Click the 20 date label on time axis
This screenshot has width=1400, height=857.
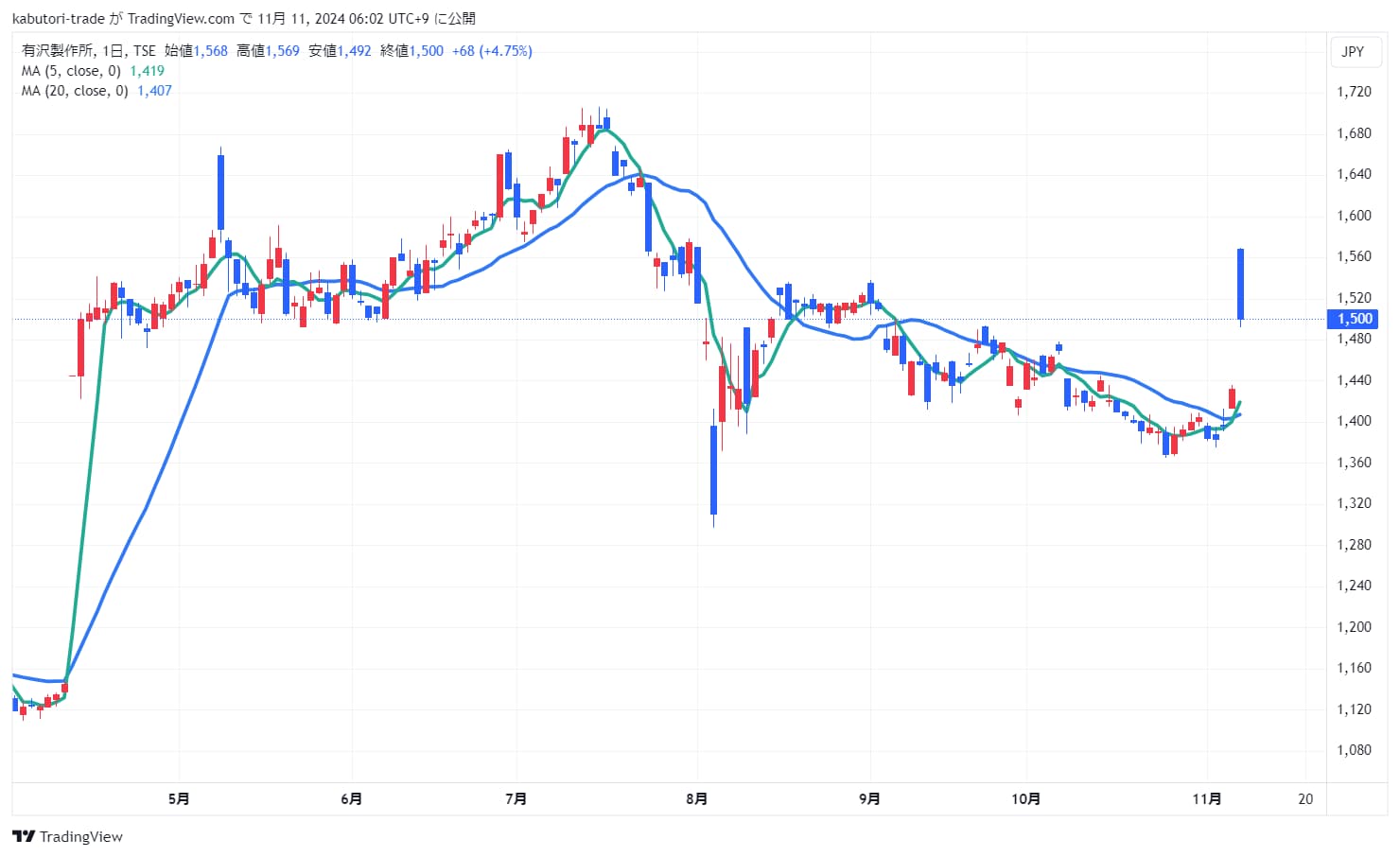coord(1305,799)
